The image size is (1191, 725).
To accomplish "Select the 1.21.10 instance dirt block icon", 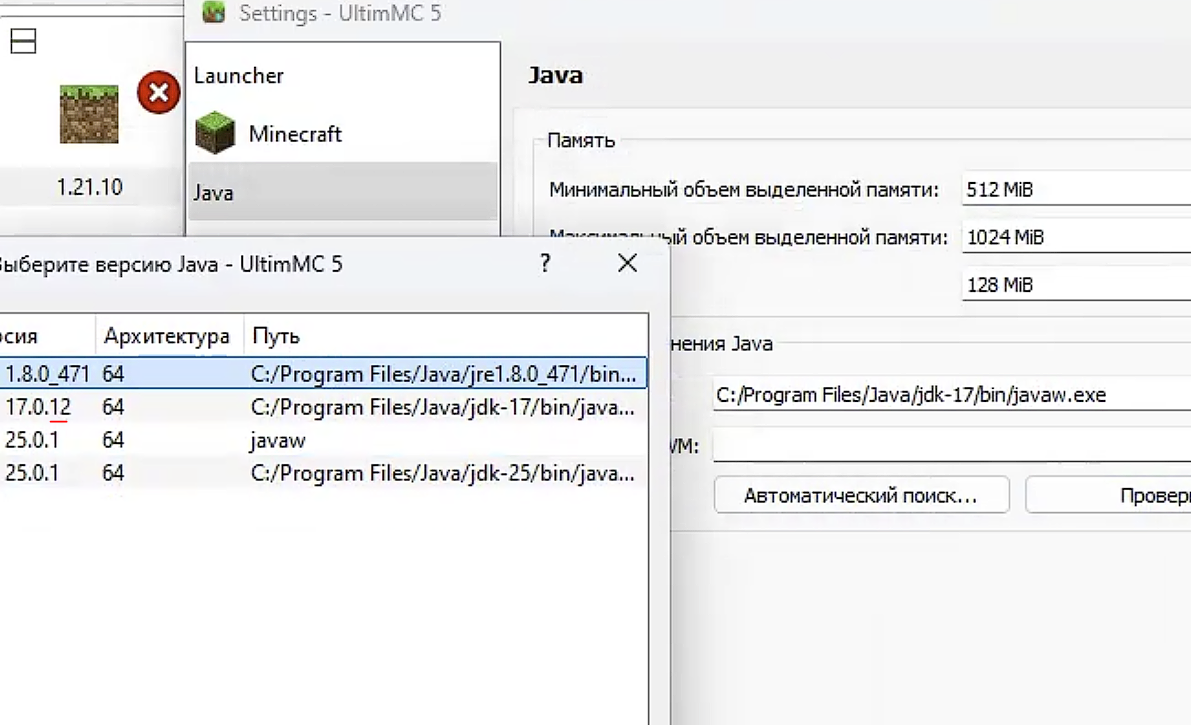I will tap(89, 114).
